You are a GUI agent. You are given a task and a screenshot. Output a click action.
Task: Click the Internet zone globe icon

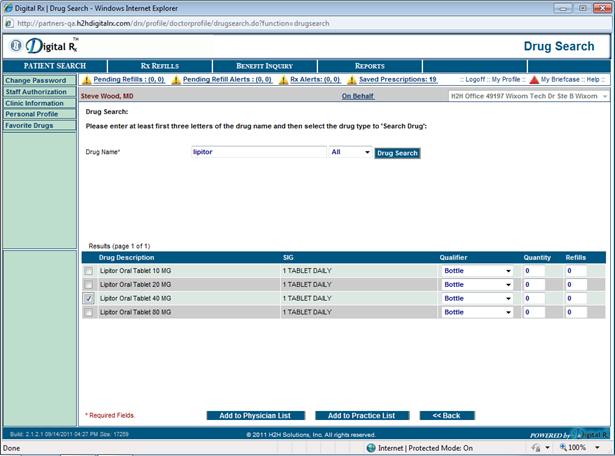click(370, 448)
